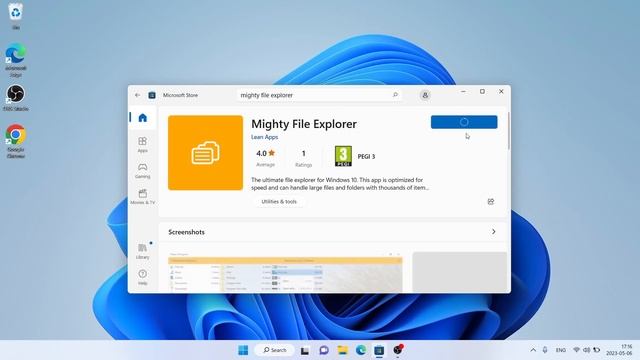
Task: Open Help in Store sidebar
Action: pos(142,277)
